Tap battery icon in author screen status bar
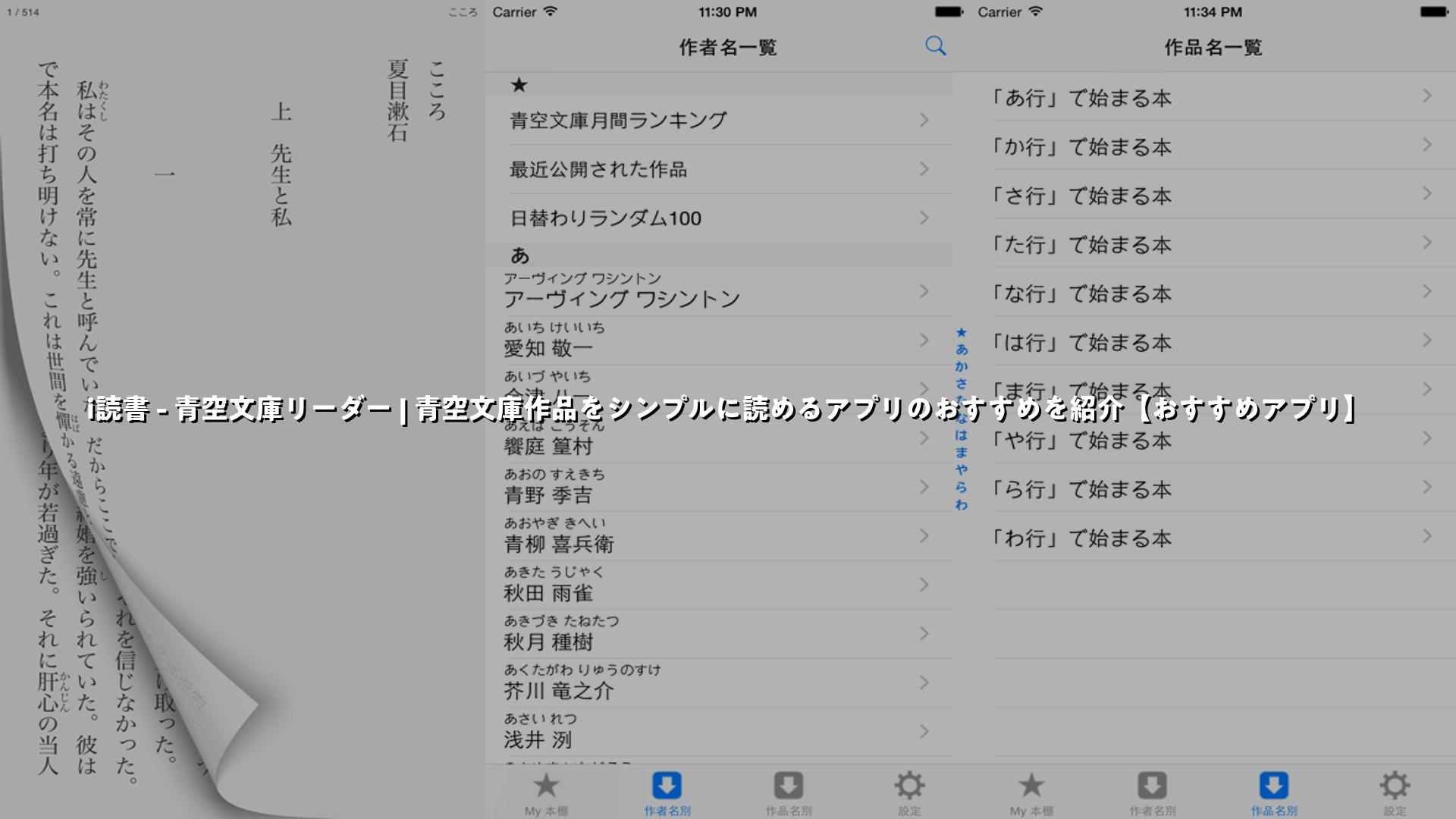Screen dimensions: 1456x819 click(x=949, y=11)
